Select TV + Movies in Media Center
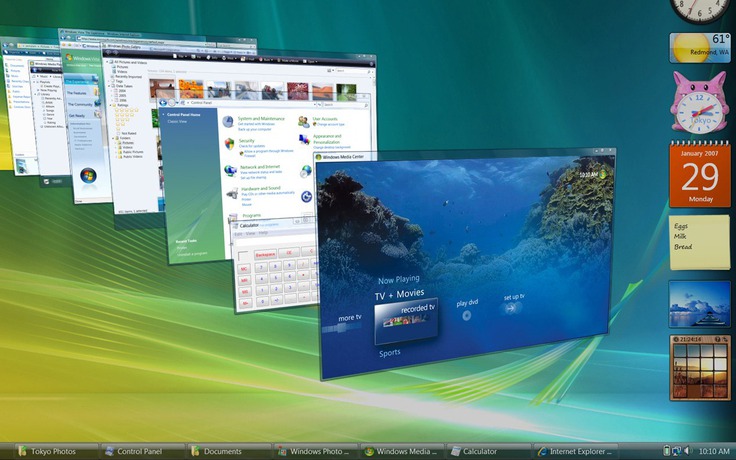This screenshot has height=460, width=736. coord(399,295)
